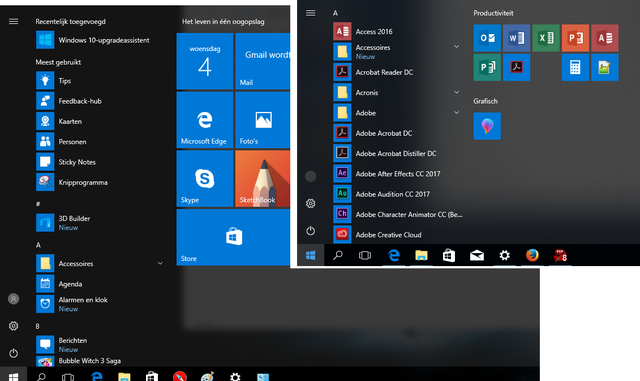The height and width of the screenshot is (381, 640).
Task: Click letter A header in right app list
Action: pyautogui.click(x=335, y=13)
